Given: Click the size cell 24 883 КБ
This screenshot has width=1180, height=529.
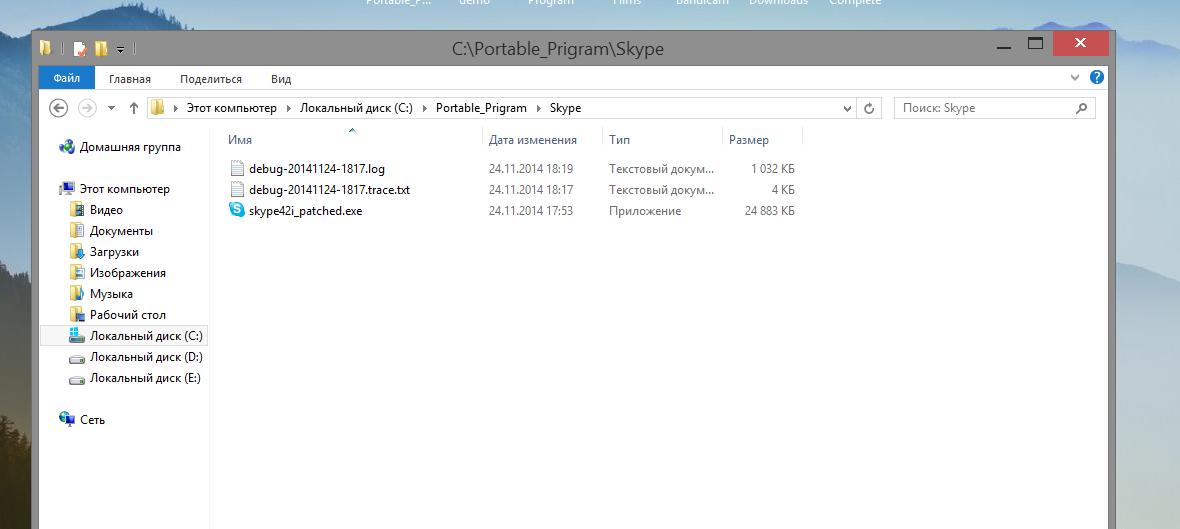Looking at the screenshot, I should (770, 211).
